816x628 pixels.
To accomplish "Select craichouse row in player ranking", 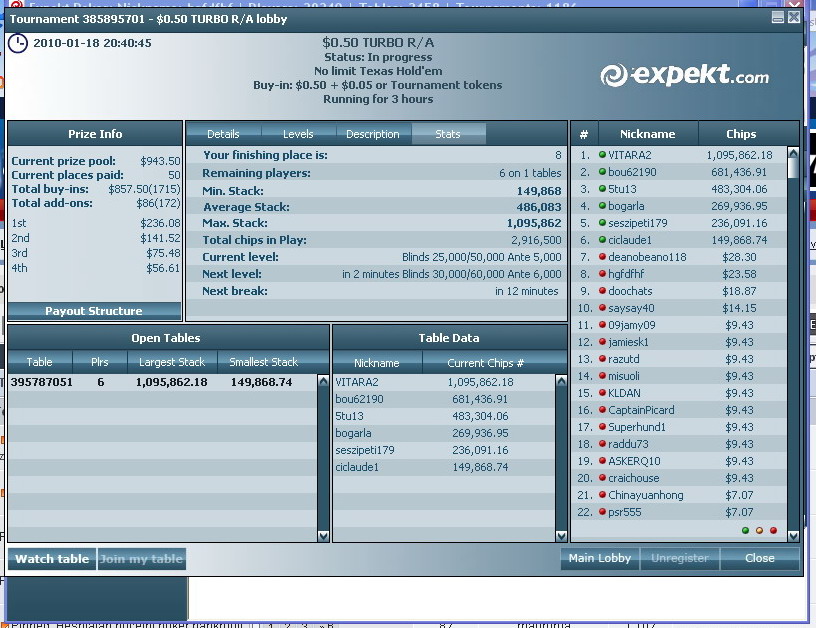I will [679, 478].
